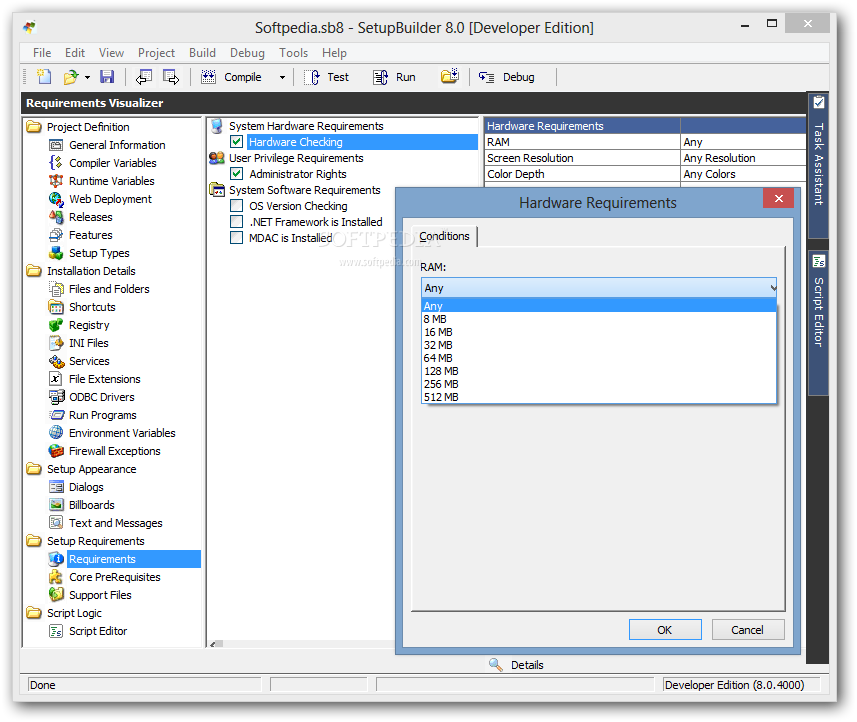The width and height of the screenshot is (857, 722).
Task: Select 256 MB from RAM list
Action: 598,384
